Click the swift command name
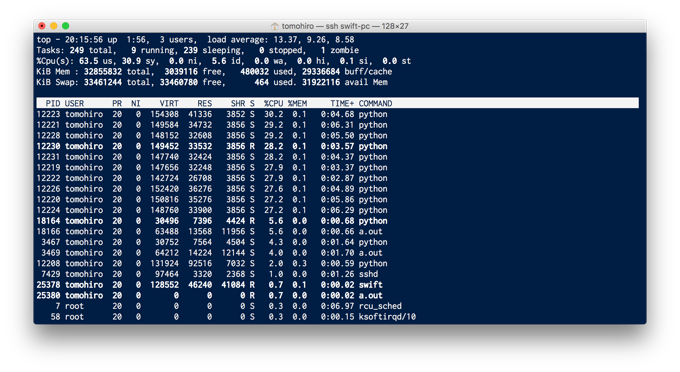 tap(370, 284)
